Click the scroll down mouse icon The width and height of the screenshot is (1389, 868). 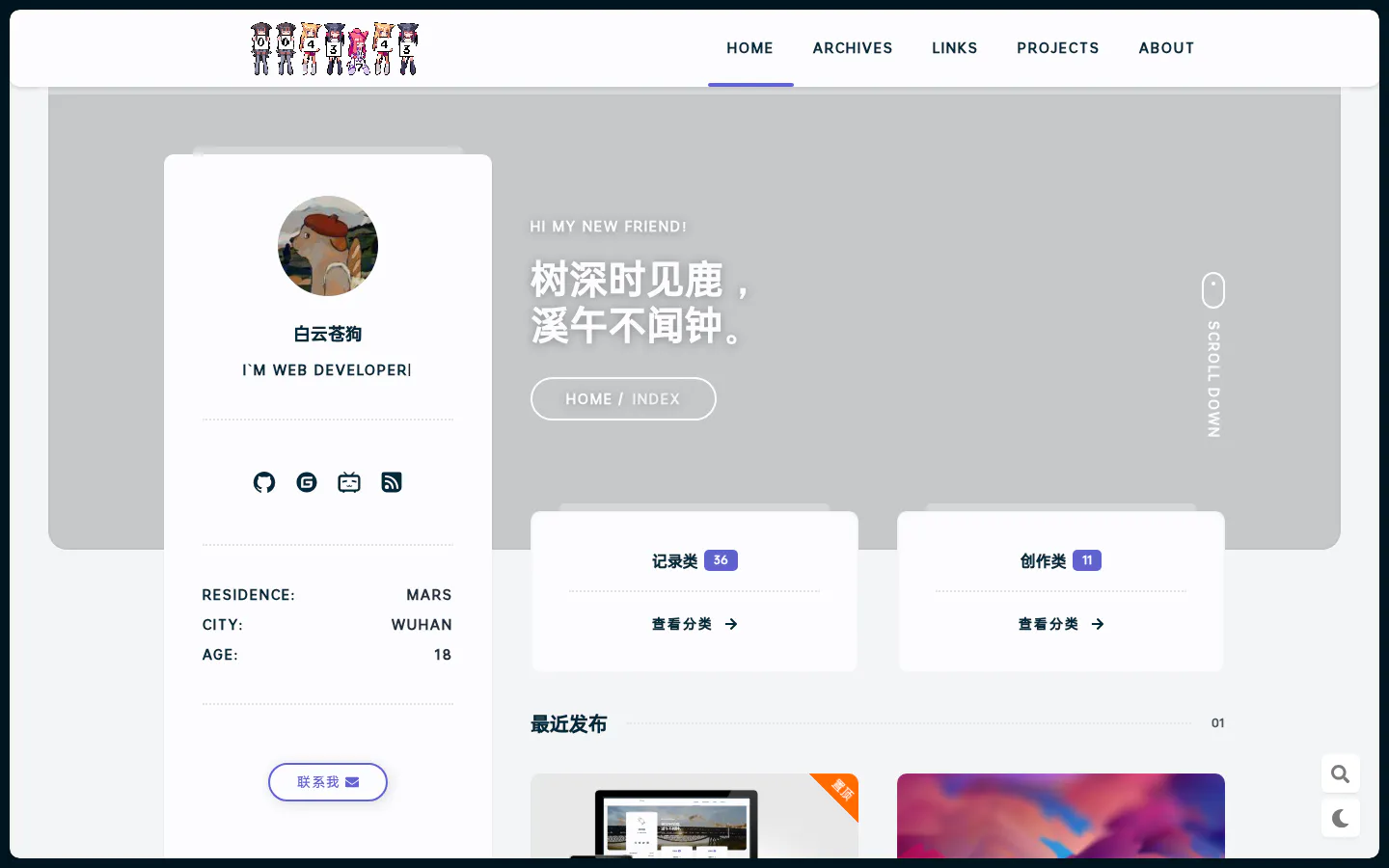[1213, 290]
